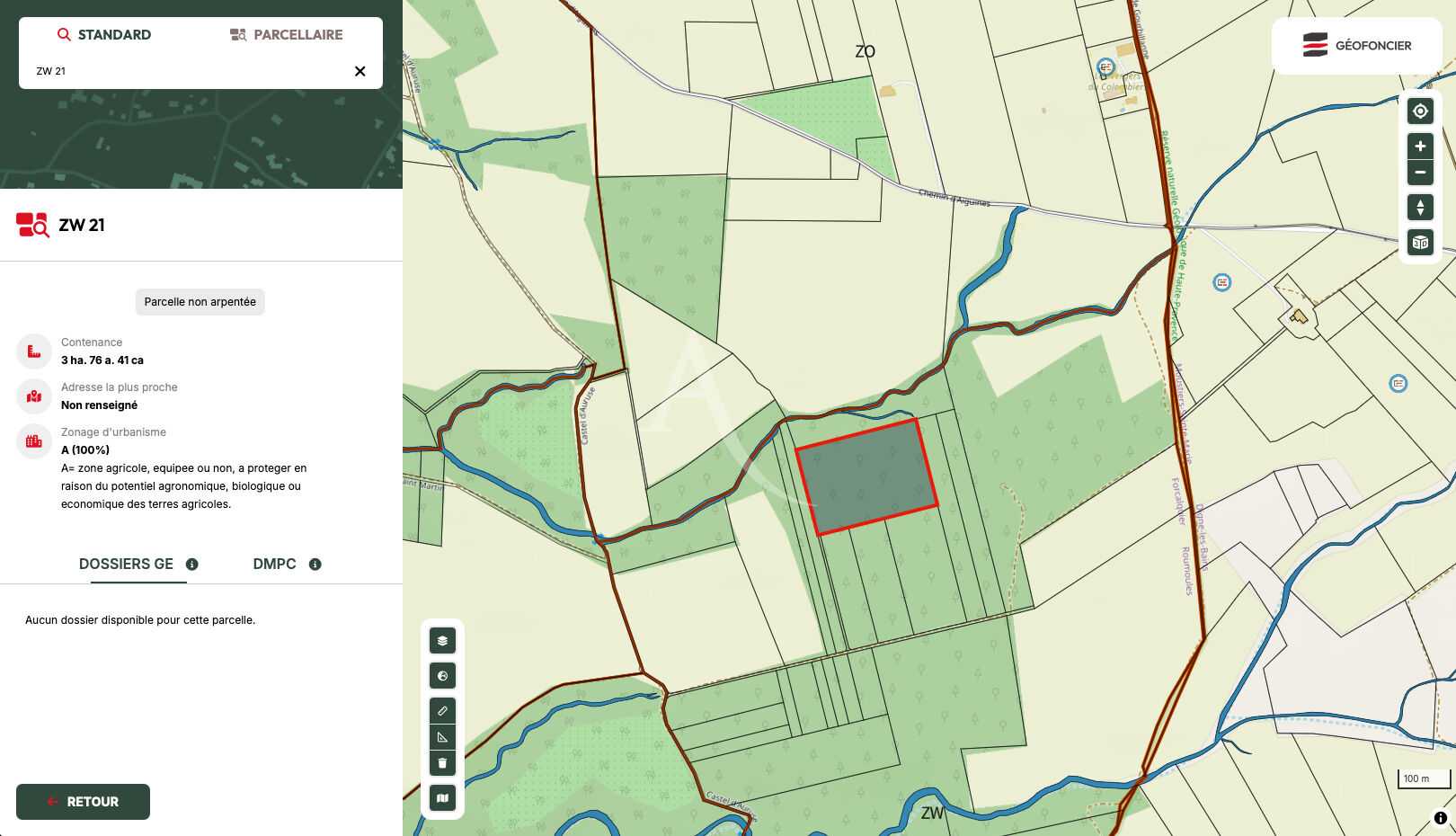Clear the ZW 21 search field
Screen dimensions: 1456x836
[x=360, y=71]
